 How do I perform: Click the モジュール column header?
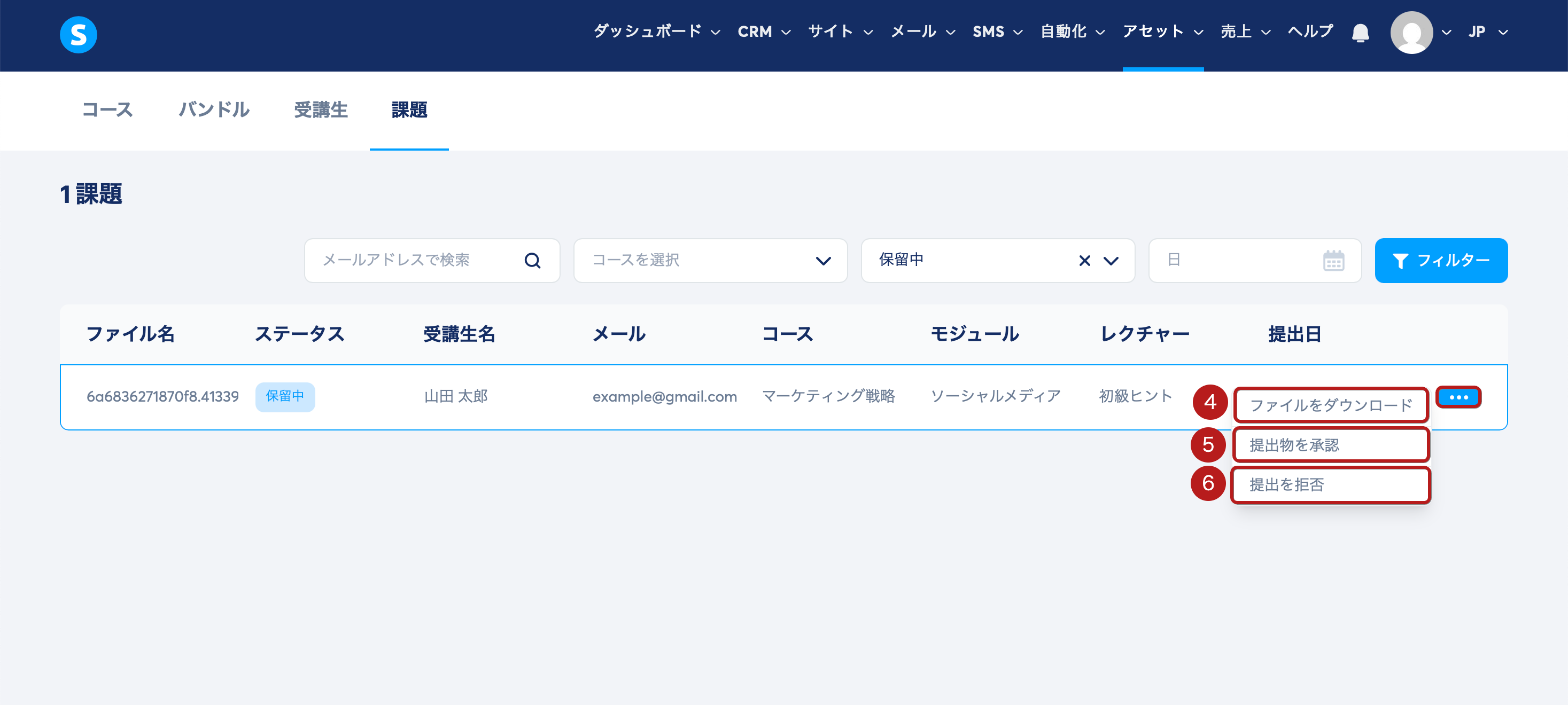(x=974, y=334)
